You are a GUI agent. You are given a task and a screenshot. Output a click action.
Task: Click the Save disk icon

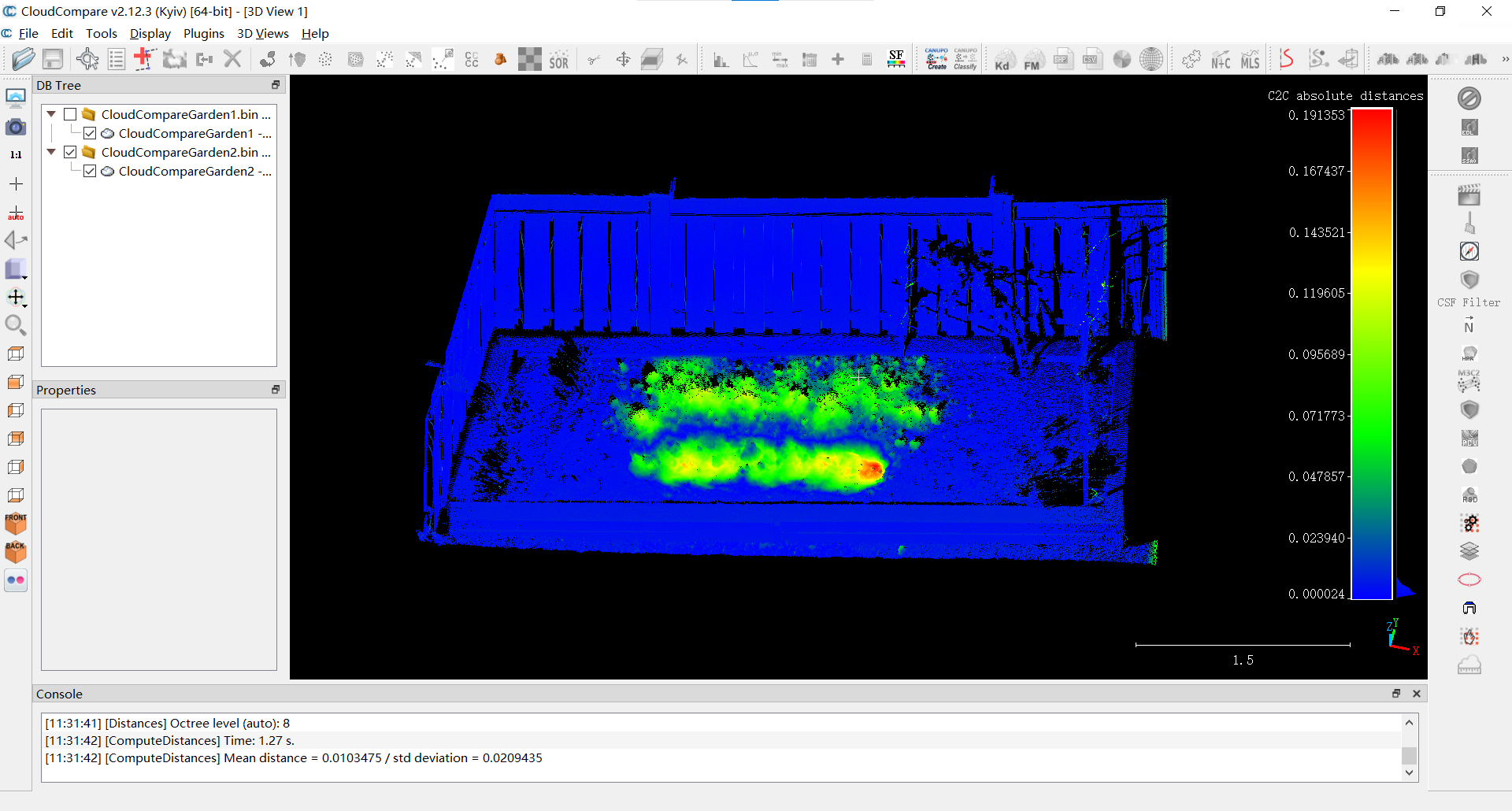point(53,59)
